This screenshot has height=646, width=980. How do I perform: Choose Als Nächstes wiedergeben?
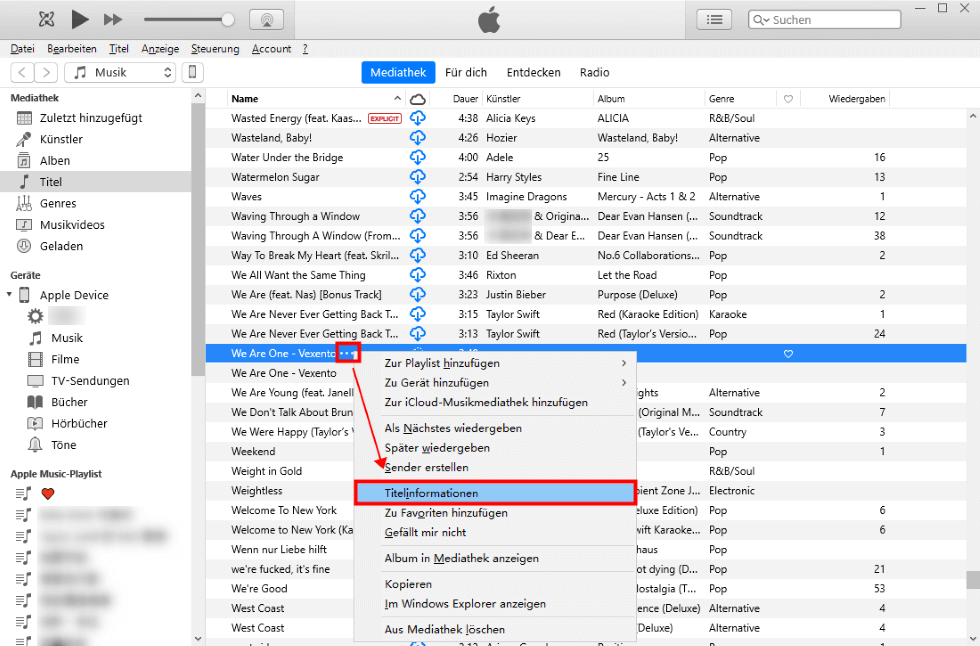495,428
